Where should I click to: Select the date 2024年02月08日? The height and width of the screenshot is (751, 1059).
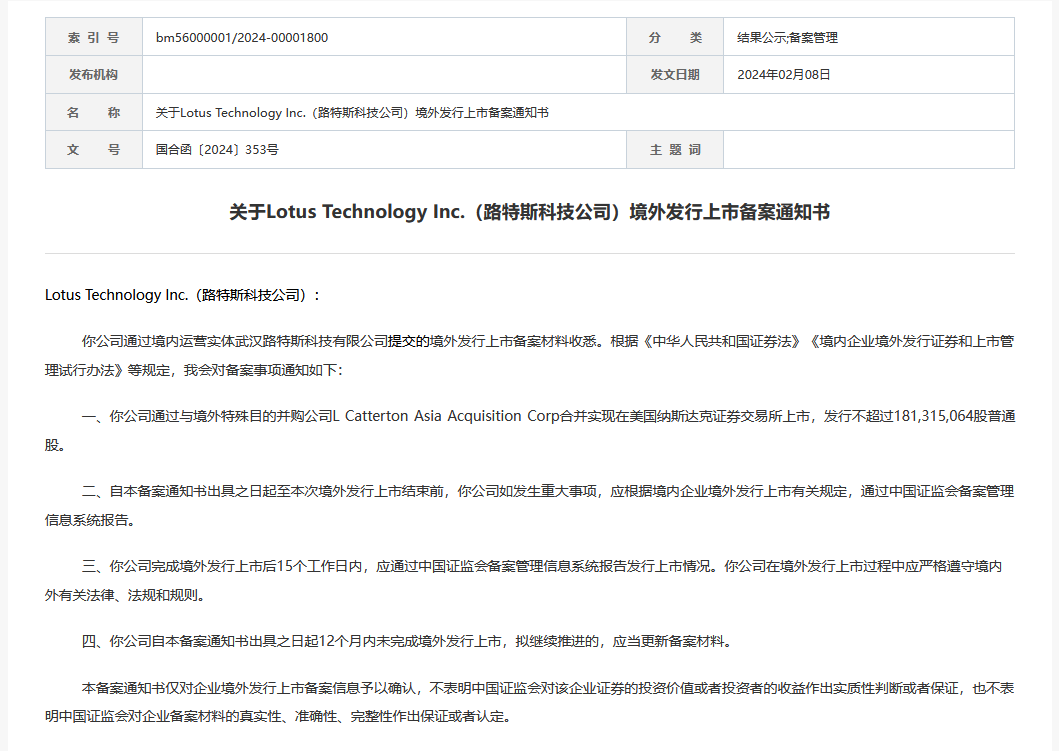click(783, 75)
